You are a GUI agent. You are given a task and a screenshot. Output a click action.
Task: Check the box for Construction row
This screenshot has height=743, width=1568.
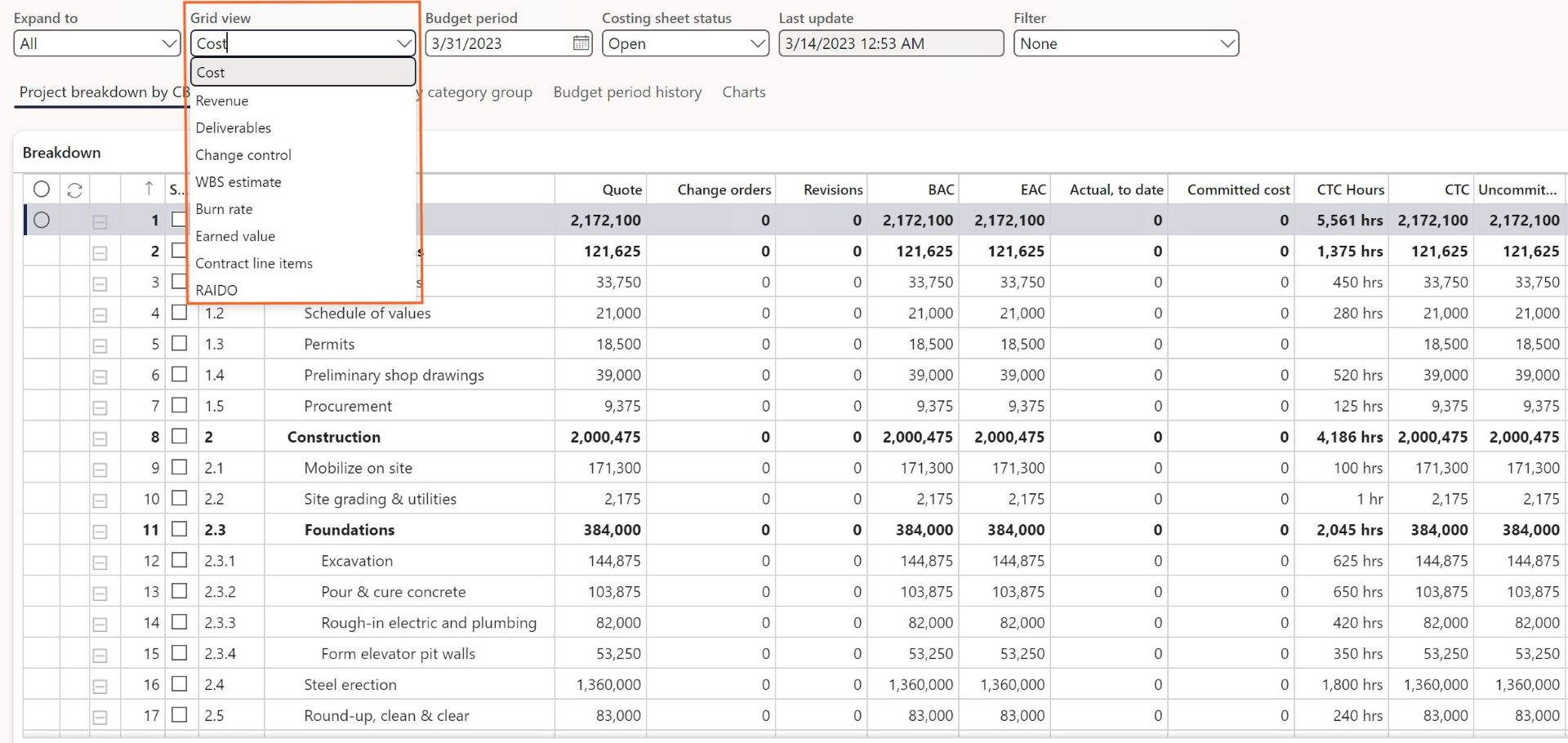pyautogui.click(x=180, y=436)
